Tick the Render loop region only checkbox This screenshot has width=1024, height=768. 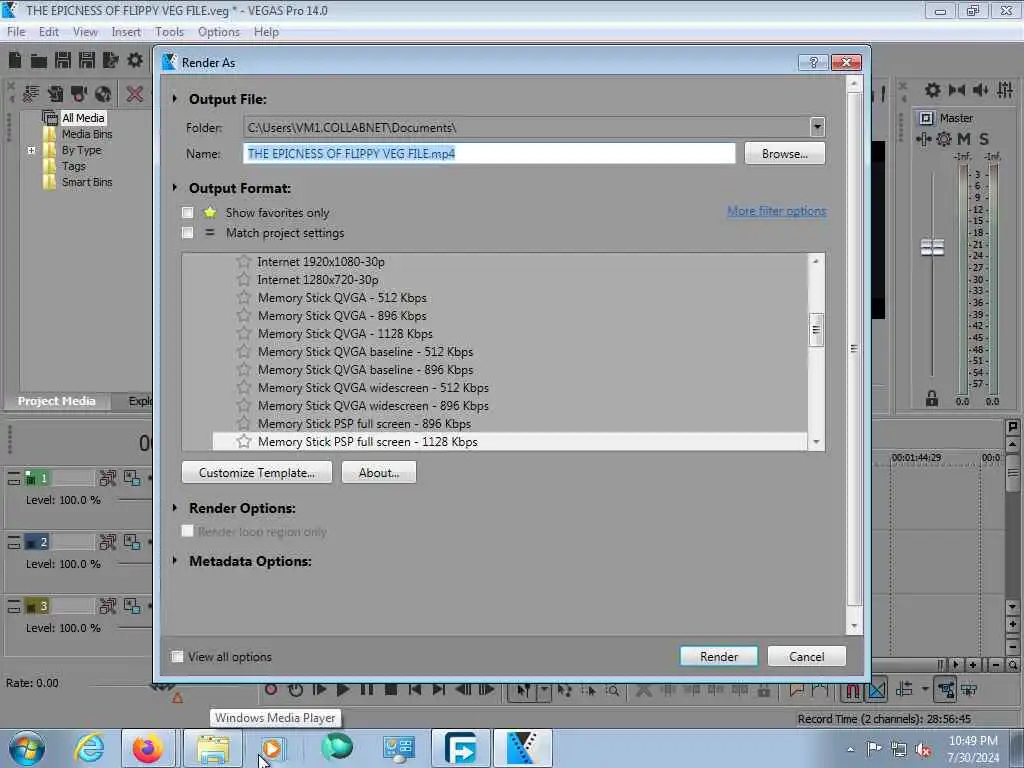pos(187,531)
